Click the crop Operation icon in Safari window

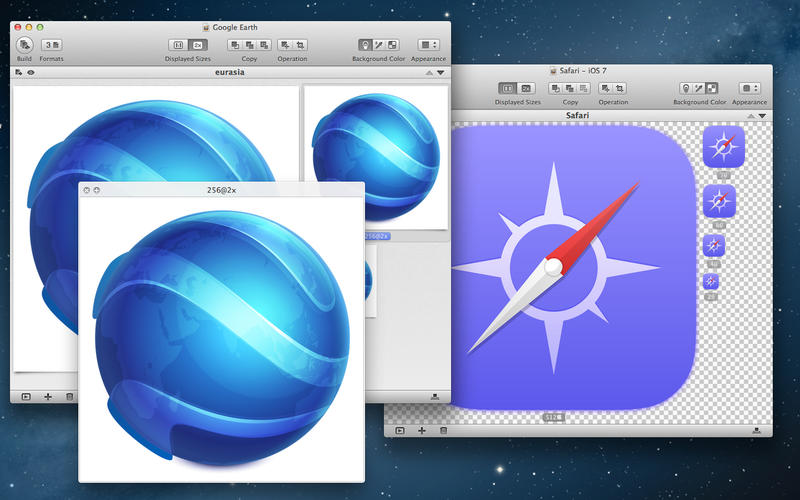point(621,88)
